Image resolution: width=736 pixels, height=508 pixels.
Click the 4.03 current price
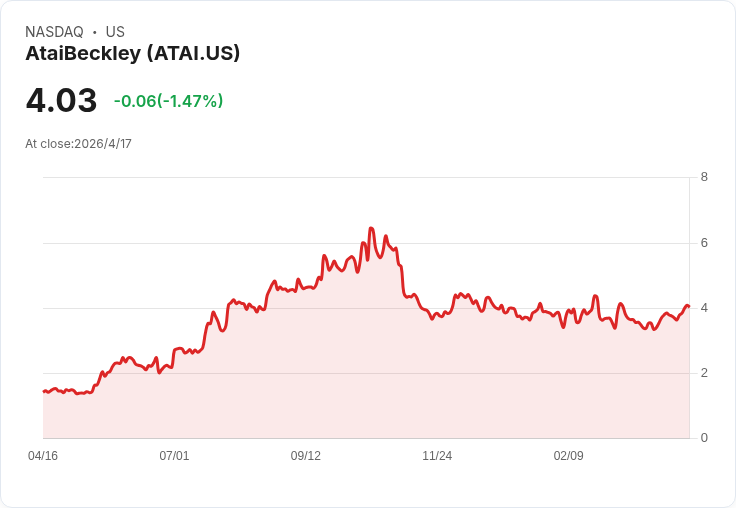click(61, 100)
